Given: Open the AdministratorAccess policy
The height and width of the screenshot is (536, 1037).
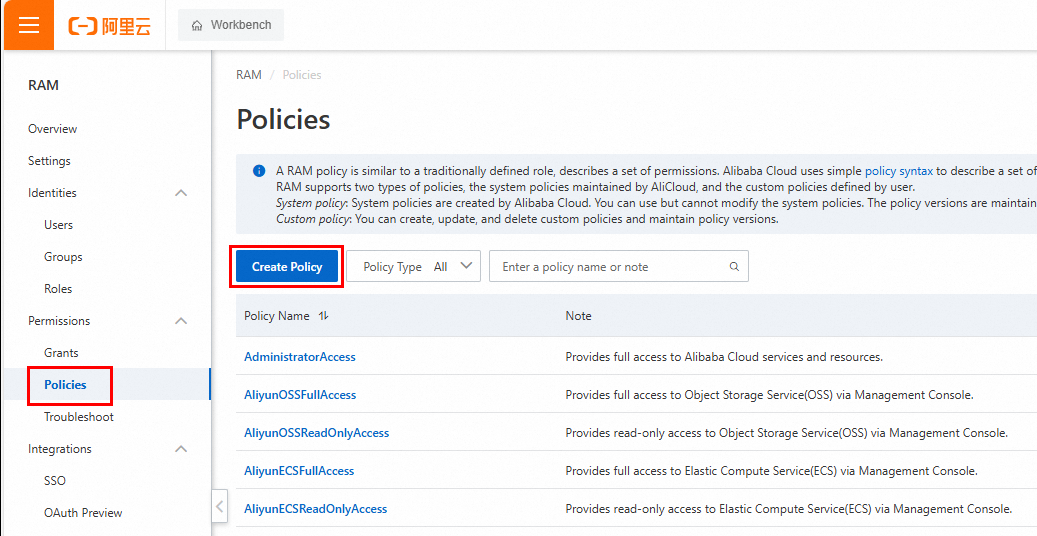Looking at the screenshot, I should pyautogui.click(x=300, y=357).
